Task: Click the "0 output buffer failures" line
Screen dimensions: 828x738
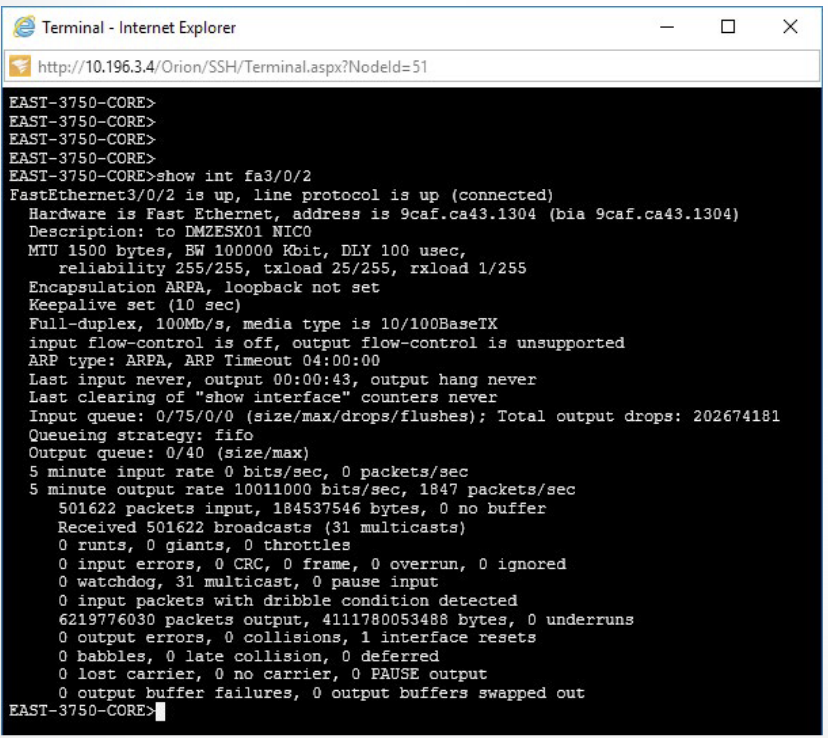Action: pyautogui.click(x=320, y=693)
